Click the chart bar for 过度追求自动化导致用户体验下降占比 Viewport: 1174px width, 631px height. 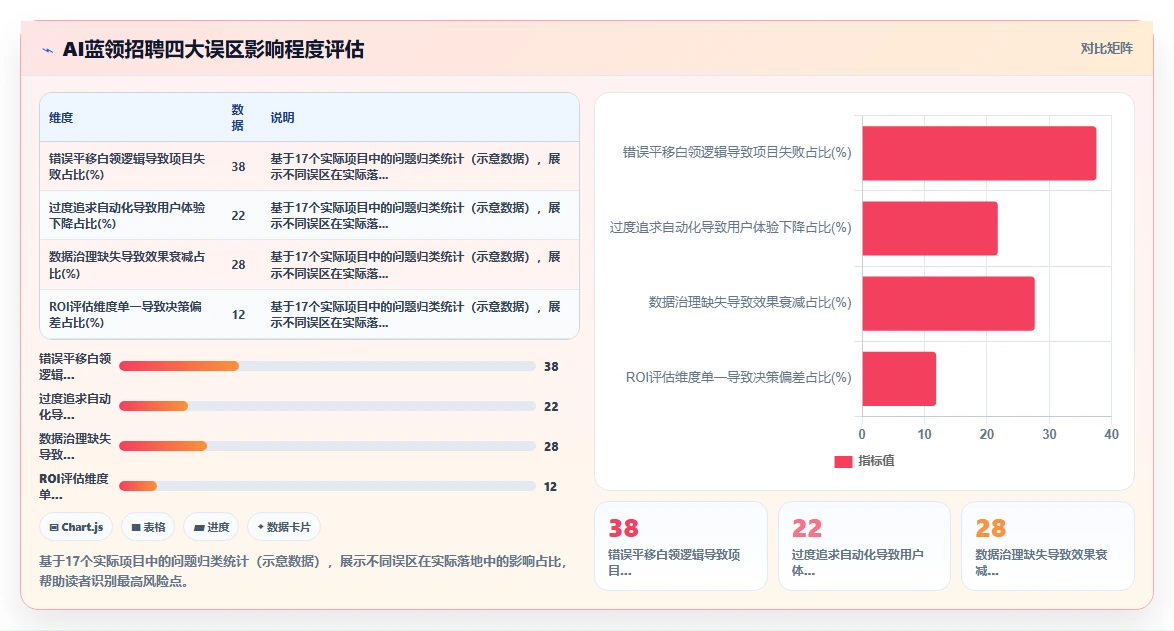[930, 228]
